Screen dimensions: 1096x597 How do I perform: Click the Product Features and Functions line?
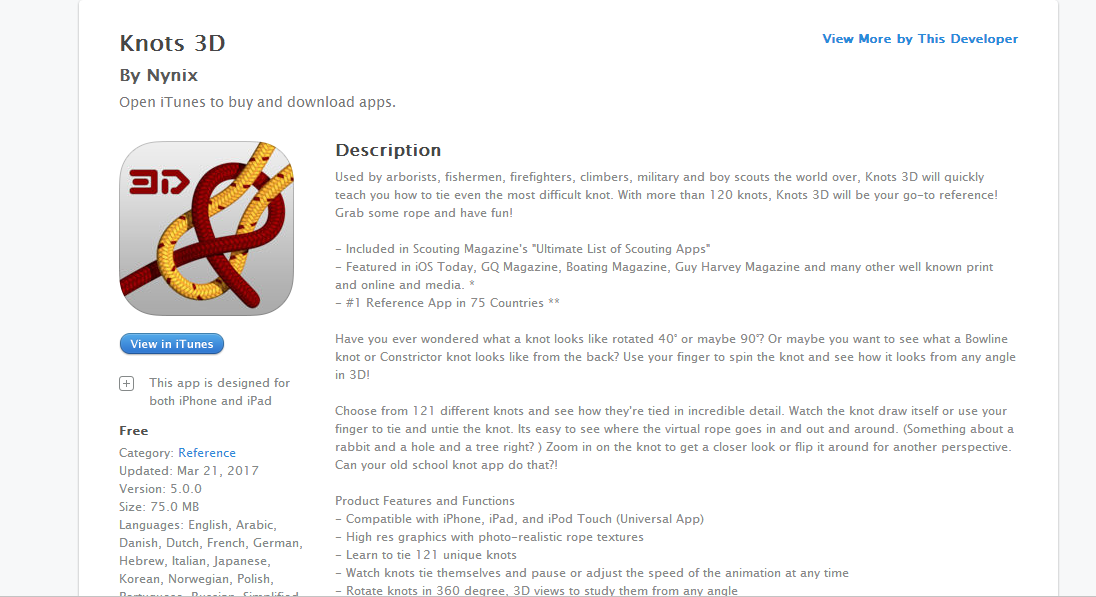pyautogui.click(x=425, y=501)
